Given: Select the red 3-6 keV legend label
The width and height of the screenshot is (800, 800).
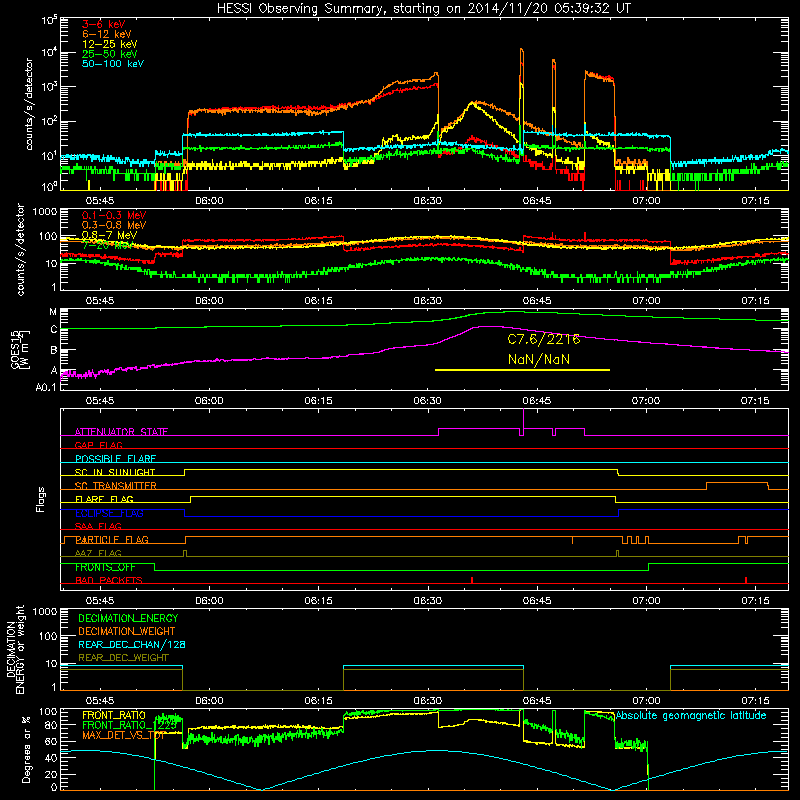Looking at the screenshot, I should [103, 24].
